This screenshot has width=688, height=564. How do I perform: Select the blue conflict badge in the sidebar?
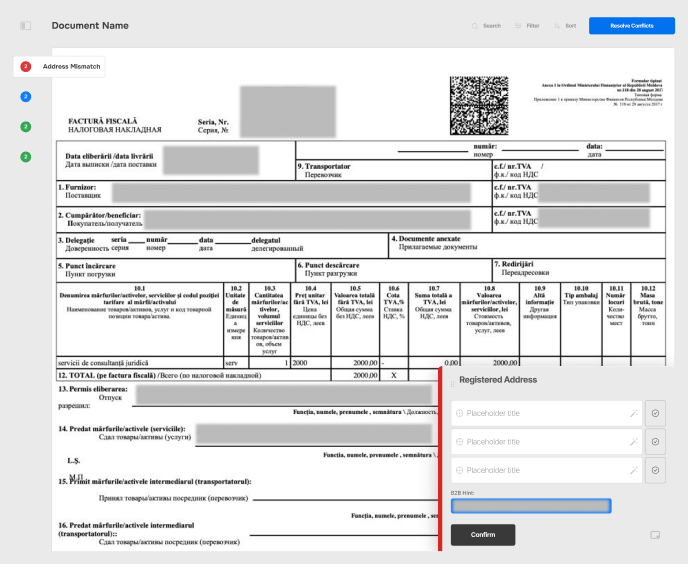point(25,97)
